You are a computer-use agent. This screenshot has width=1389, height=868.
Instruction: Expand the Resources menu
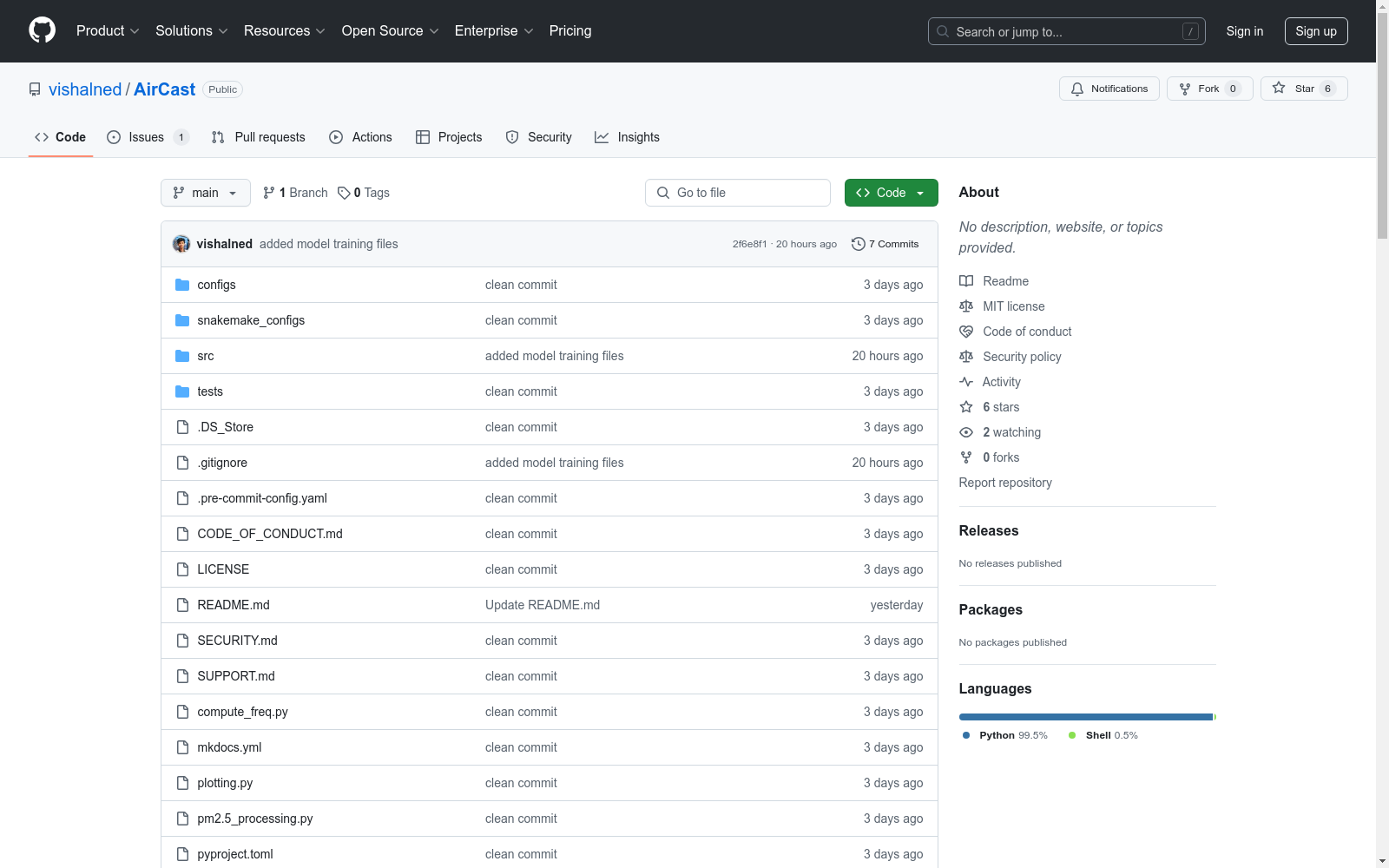pos(285,31)
